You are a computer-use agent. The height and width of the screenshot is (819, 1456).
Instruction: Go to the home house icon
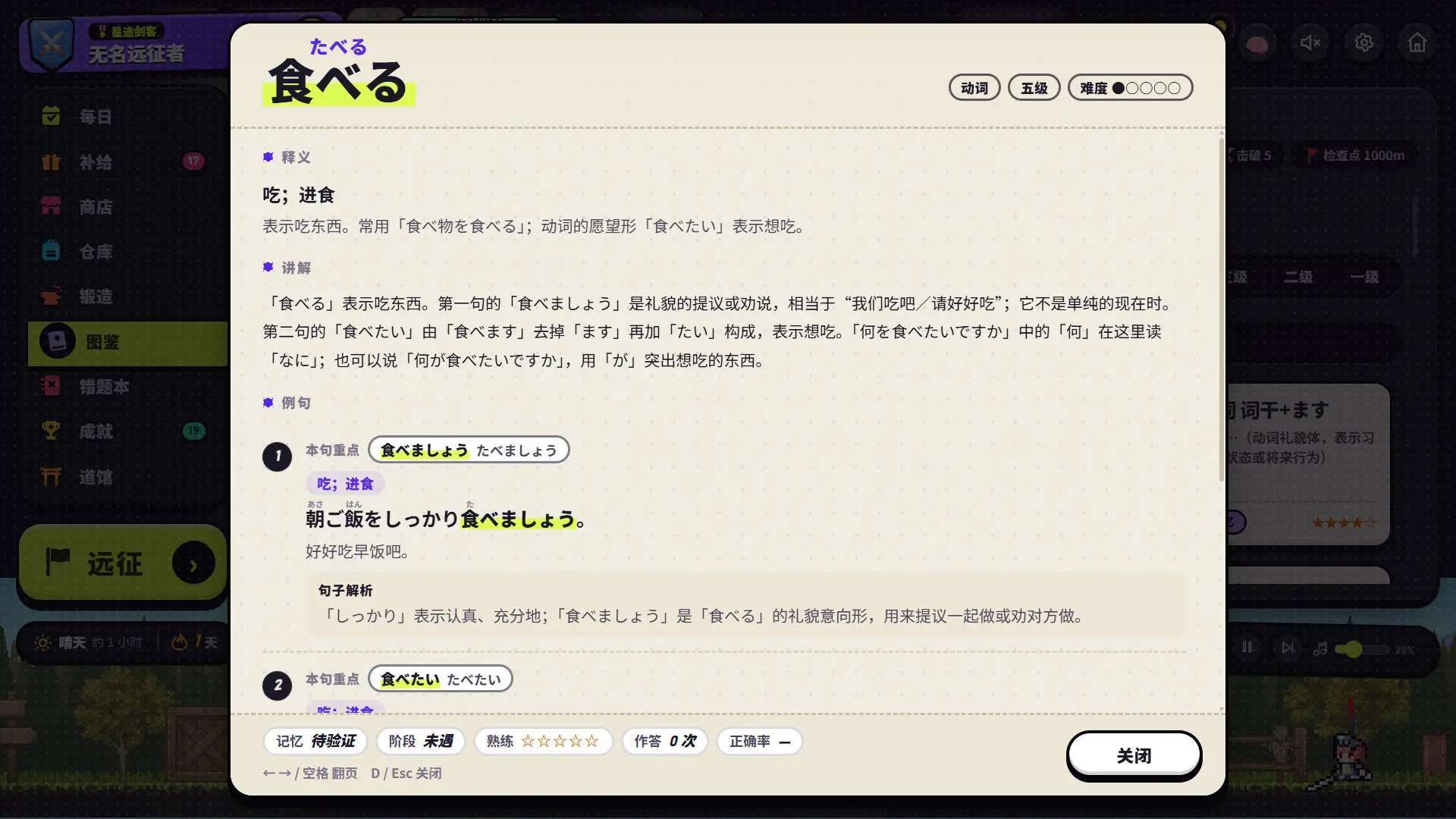[x=1417, y=42]
